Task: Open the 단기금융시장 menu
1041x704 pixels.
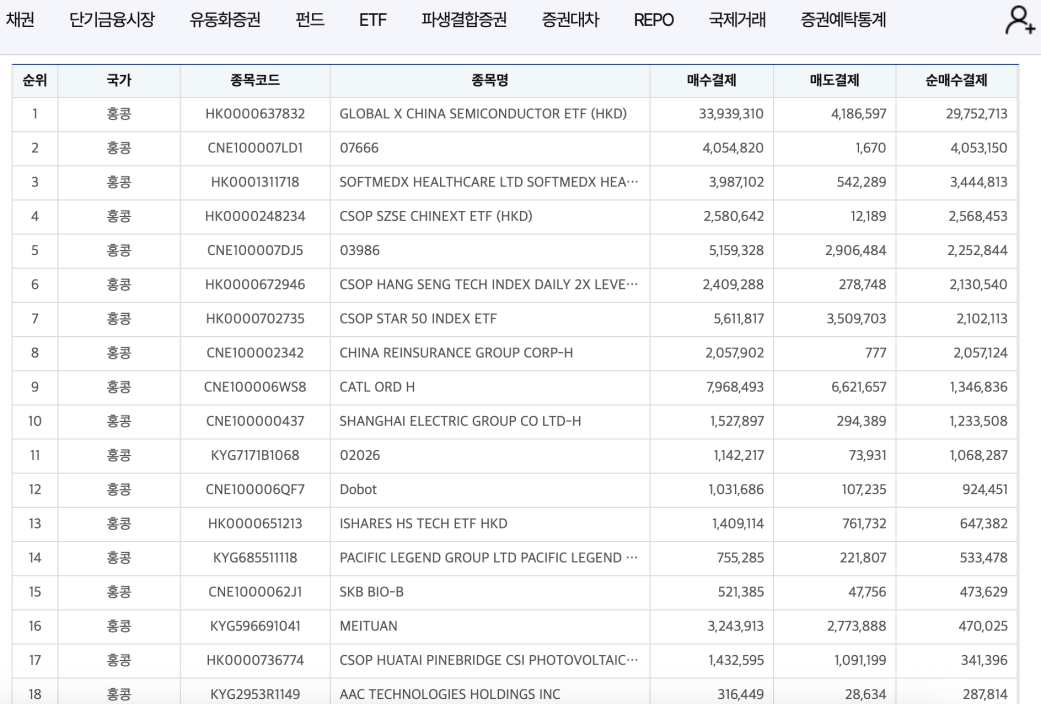Action: coord(112,20)
